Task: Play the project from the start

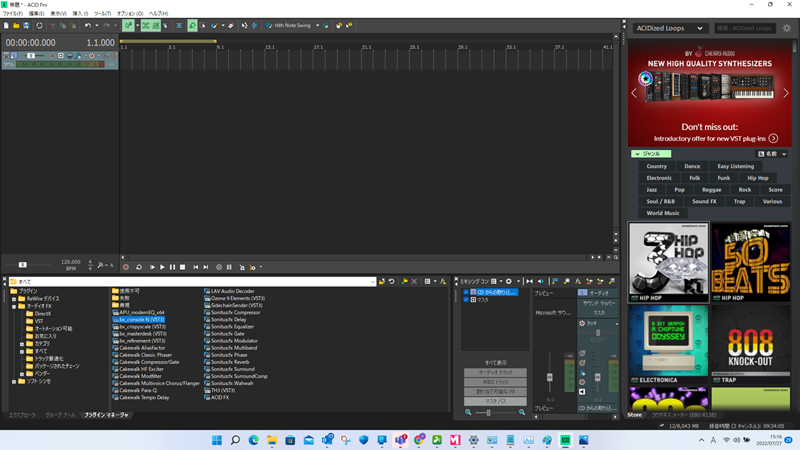Action: point(152,267)
